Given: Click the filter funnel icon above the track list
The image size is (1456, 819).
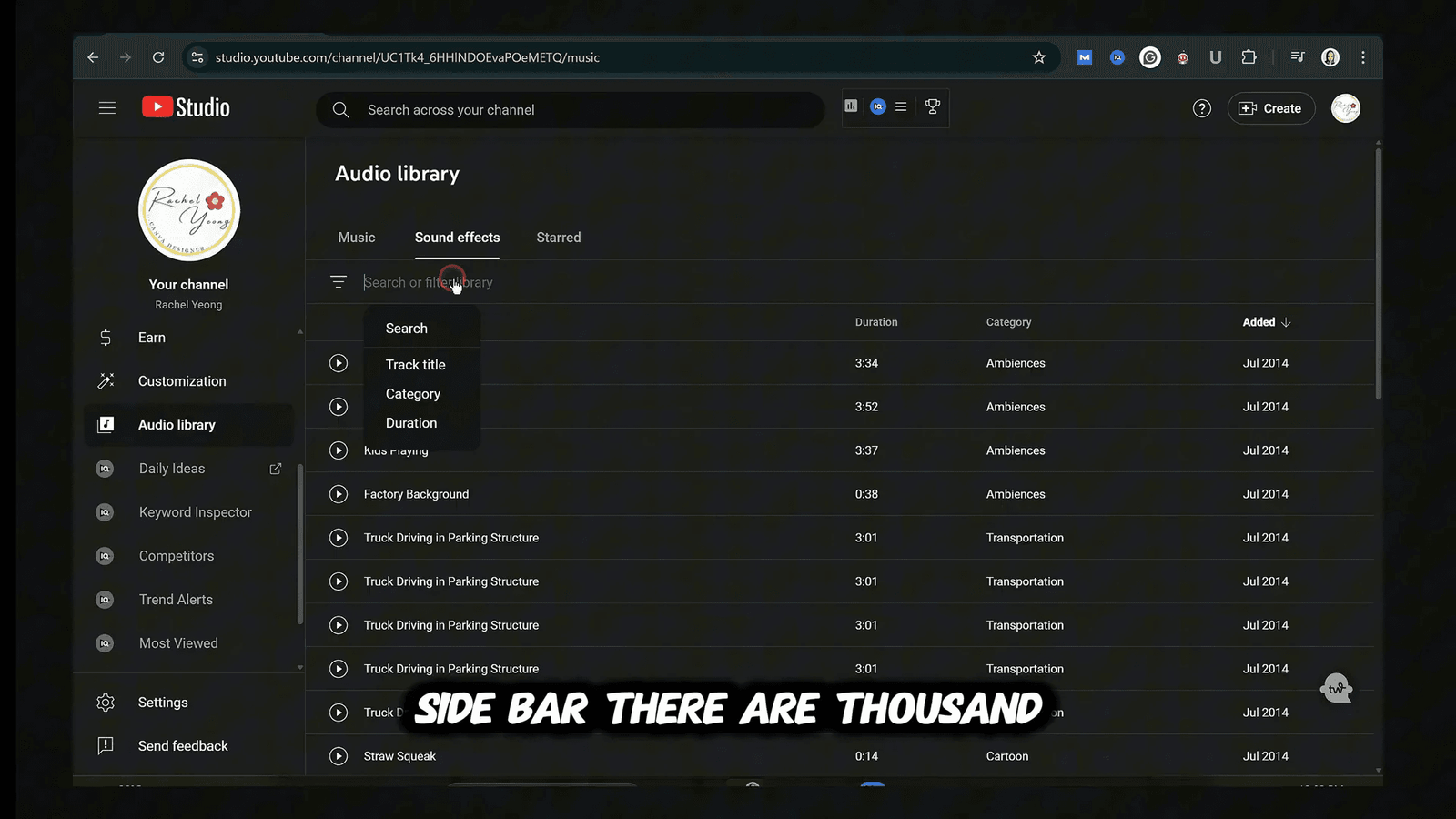Looking at the screenshot, I should [338, 281].
